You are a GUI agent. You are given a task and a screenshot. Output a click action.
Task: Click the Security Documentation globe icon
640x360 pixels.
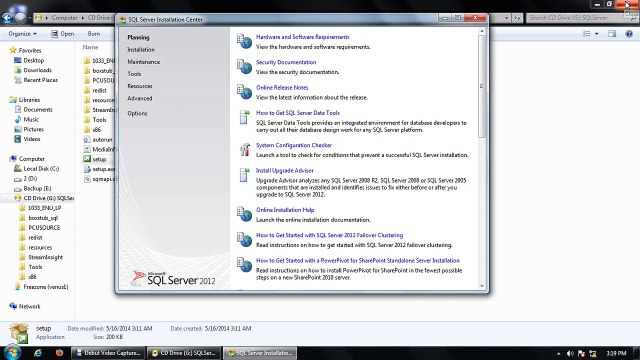point(244,67)
